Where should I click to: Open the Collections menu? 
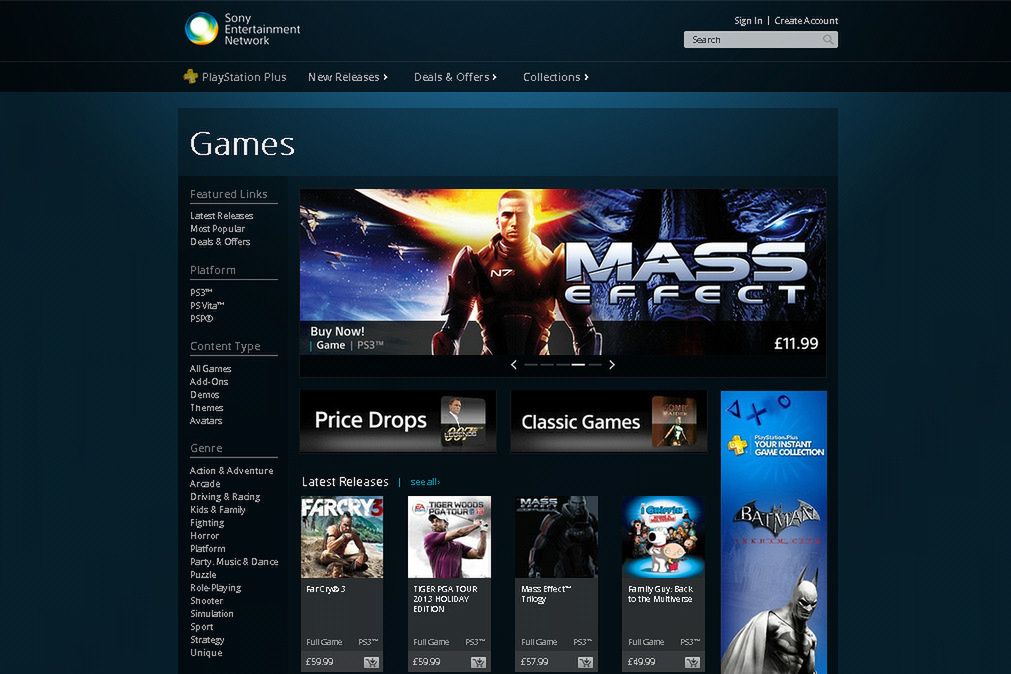[x=556, y=77]
